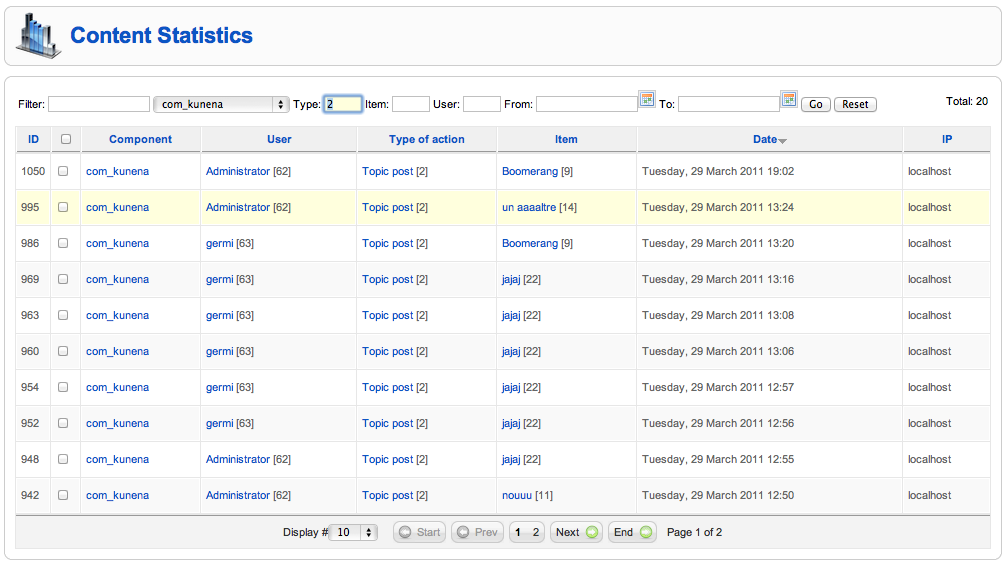Open the To date calendar picker
This screenshot has width=1008, height=564.
[789, 99]
